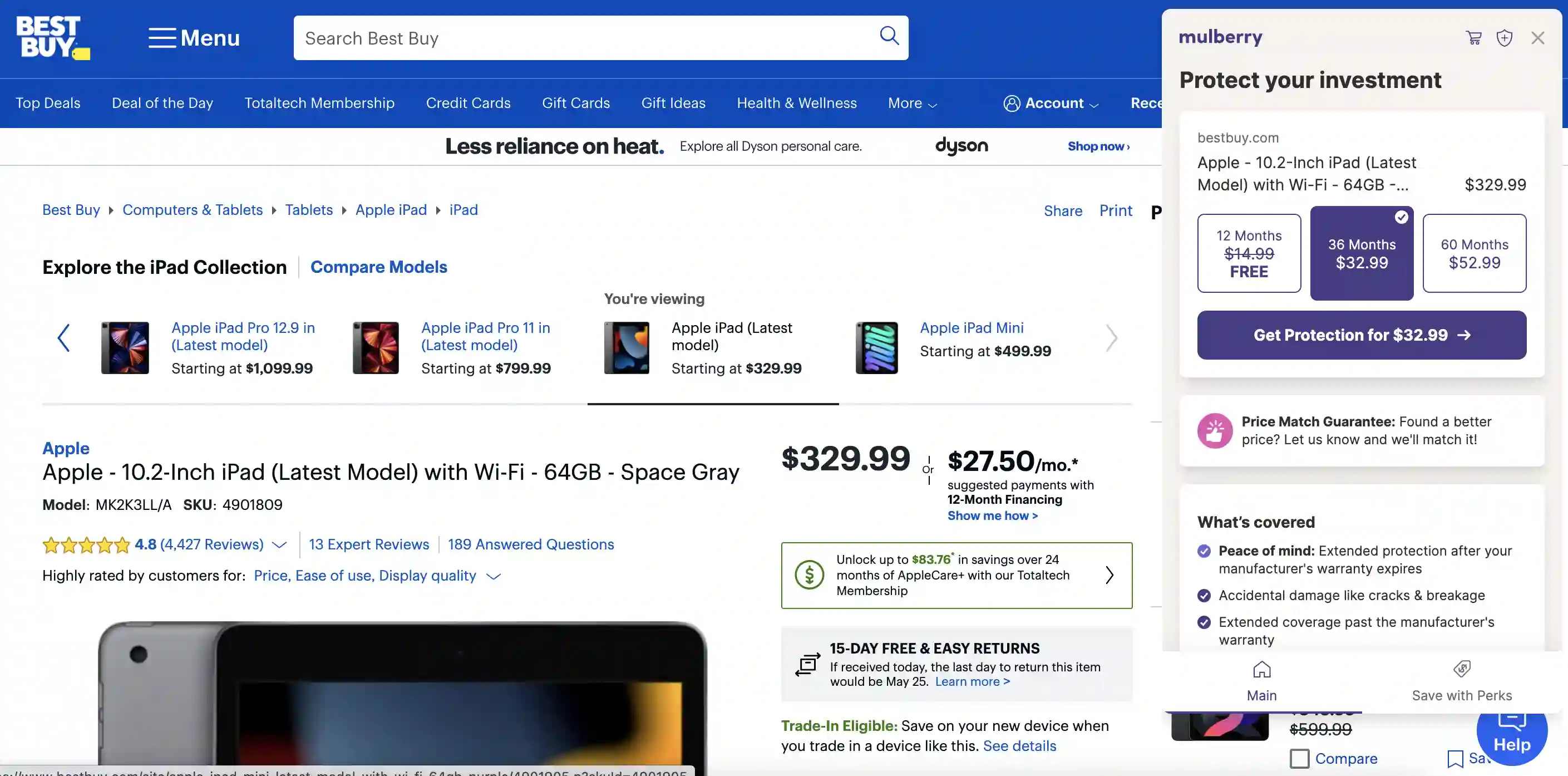Click the Mulberry shield icon
Screen dimensions: 1568x776
click(1504, 38)
